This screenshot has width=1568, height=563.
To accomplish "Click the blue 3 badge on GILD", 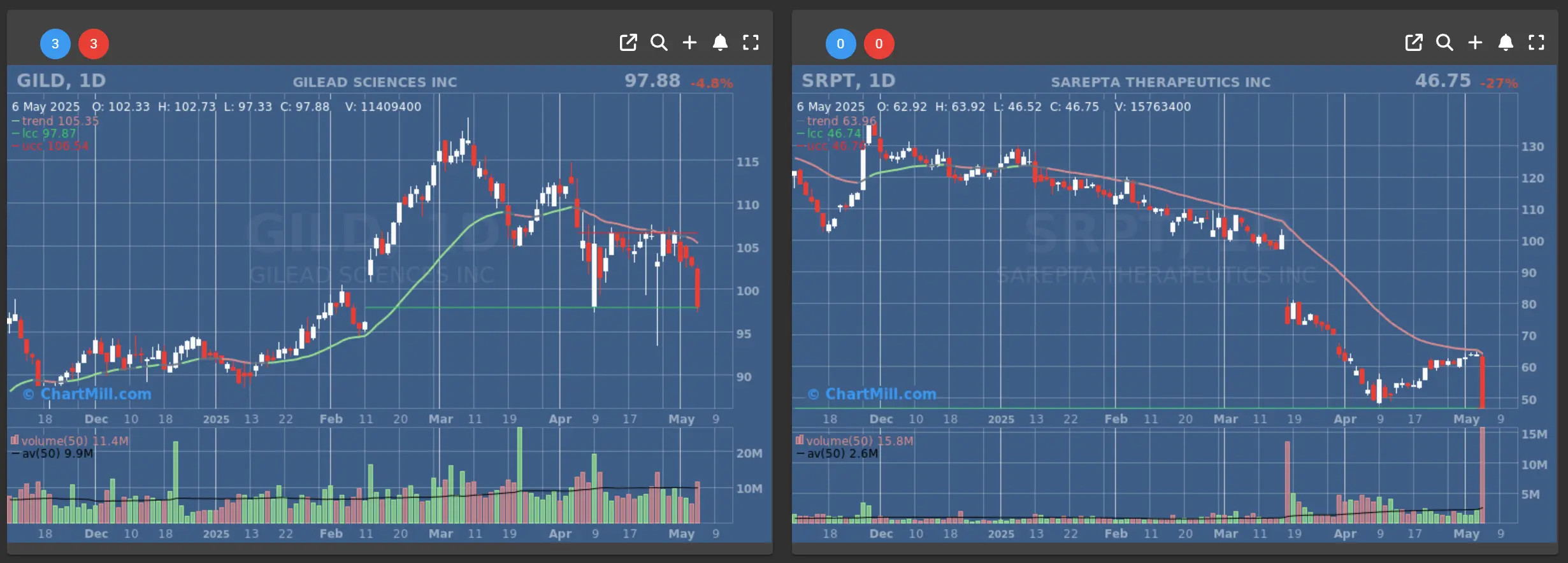I will (x=55, y=44).
